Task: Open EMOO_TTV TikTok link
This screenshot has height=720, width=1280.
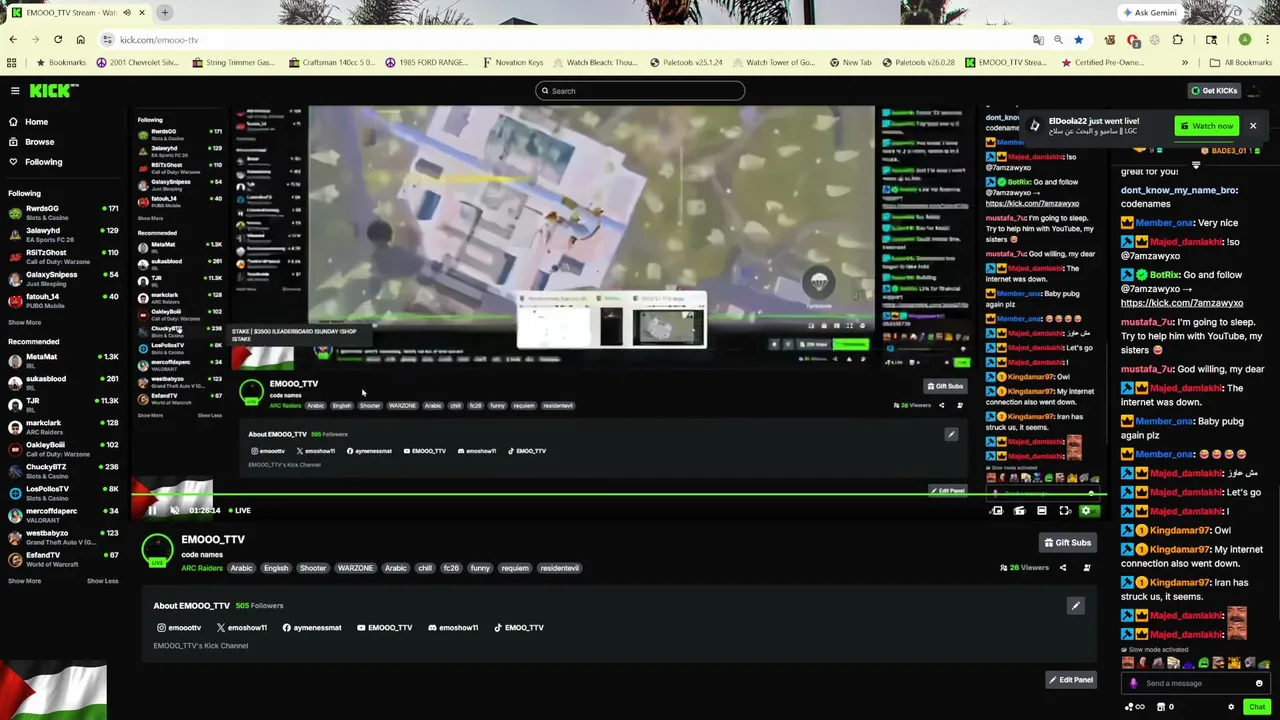Action: pos(519,627)
